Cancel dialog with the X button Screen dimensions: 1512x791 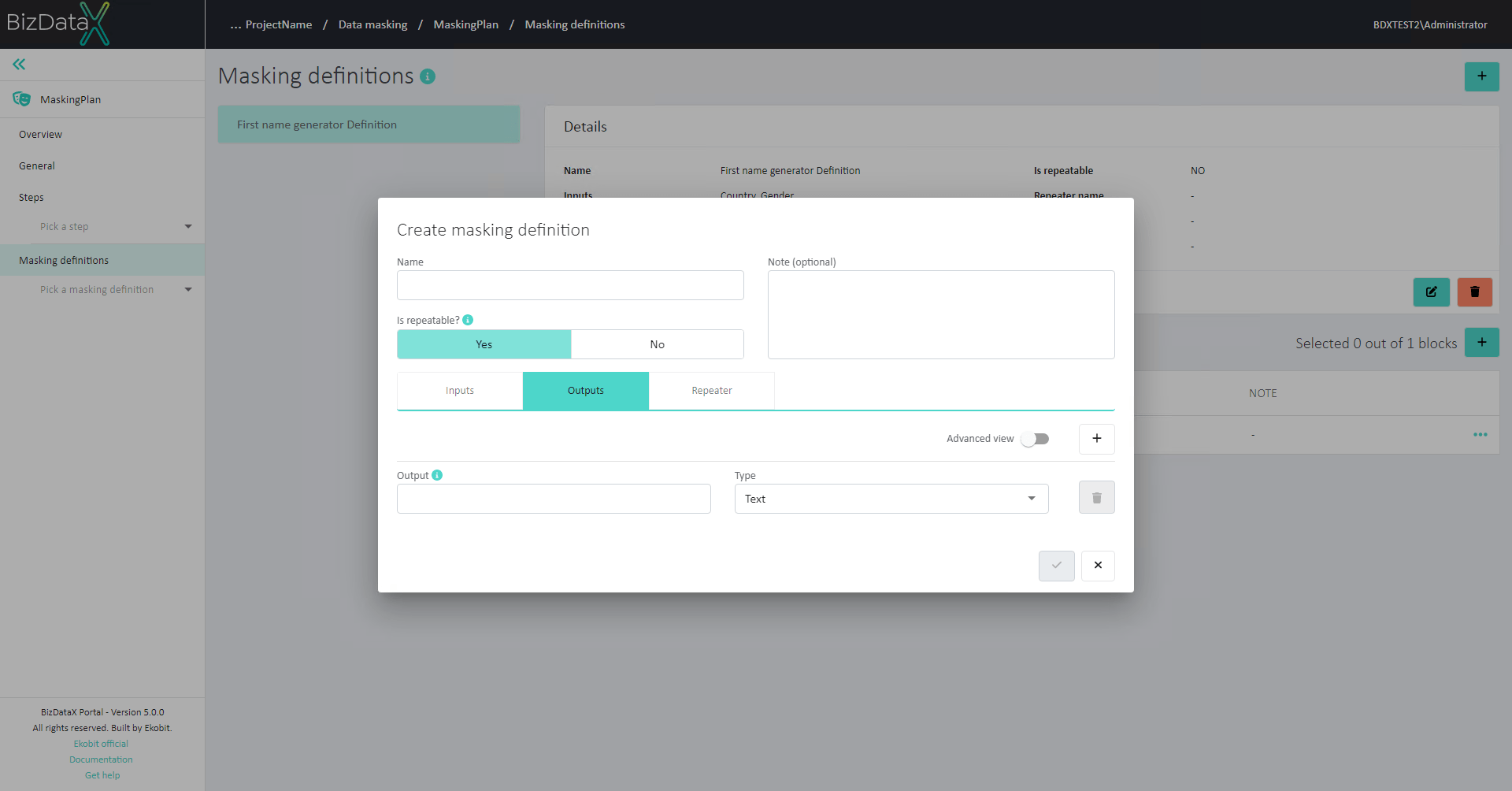pyautogui.click(x=1098, y=566)
